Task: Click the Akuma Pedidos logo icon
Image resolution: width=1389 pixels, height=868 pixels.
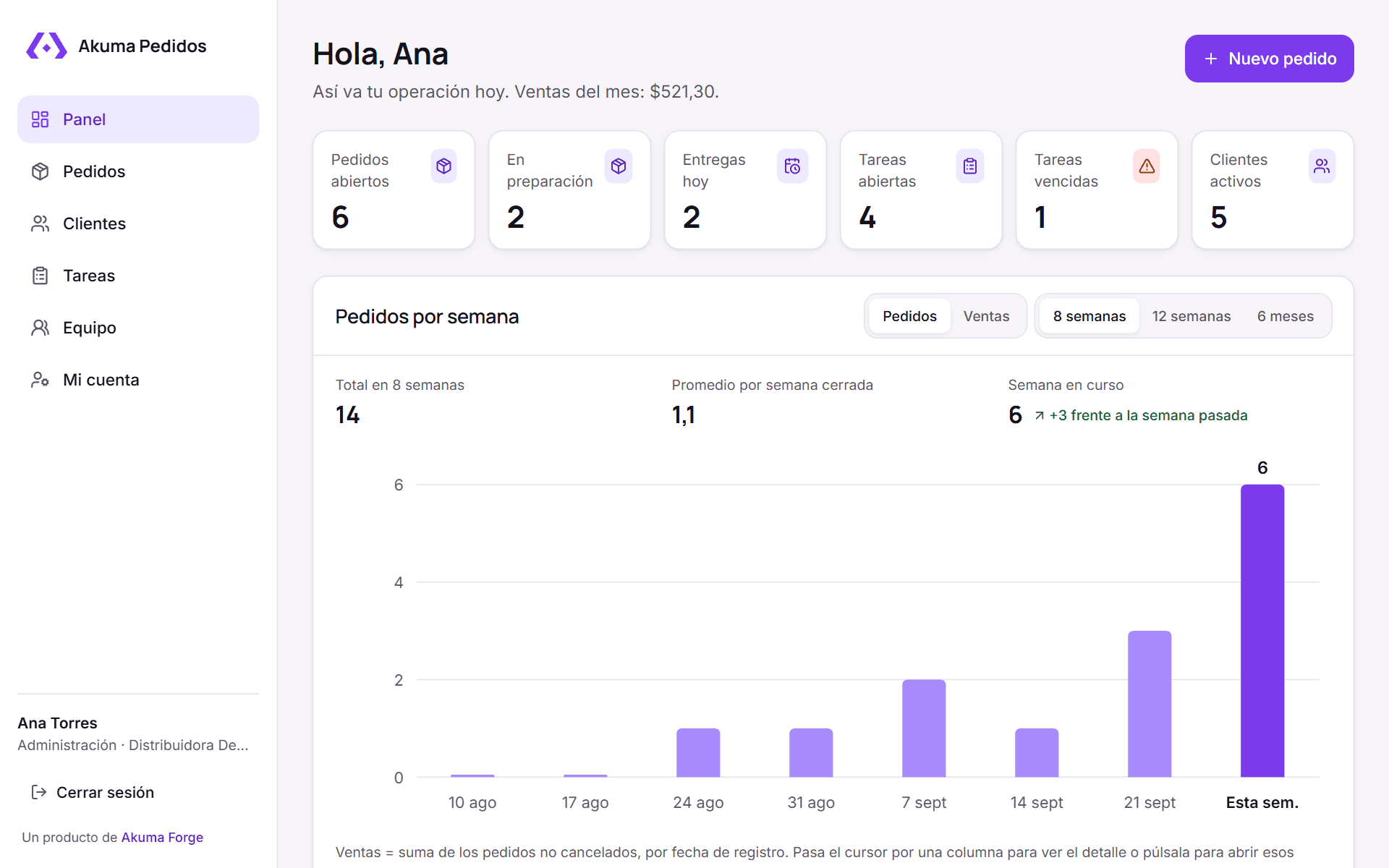Action: click(46, 46)
